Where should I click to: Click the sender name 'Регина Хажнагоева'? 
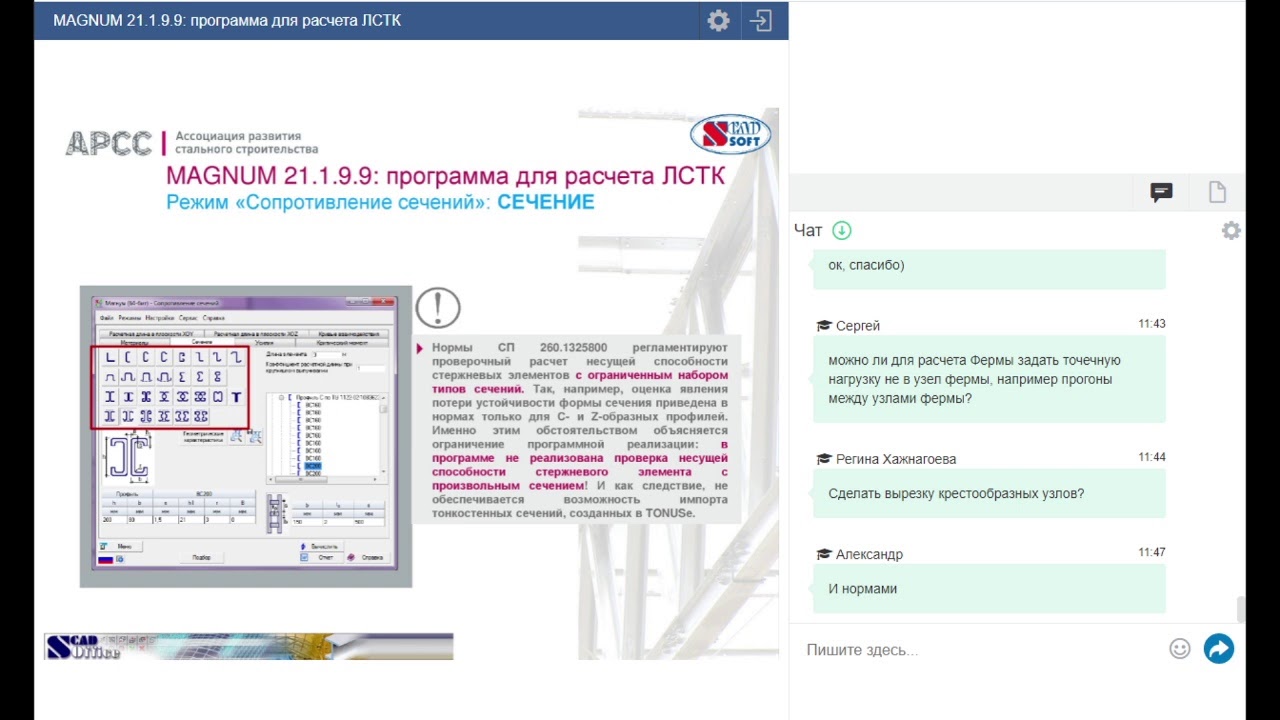pyautogui.click(x=896, y=459)
